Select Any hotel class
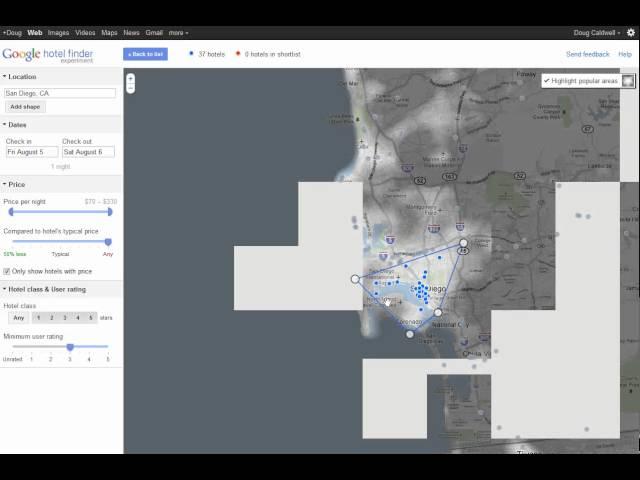This screenshot has width=640, height=480. [19, 318]
